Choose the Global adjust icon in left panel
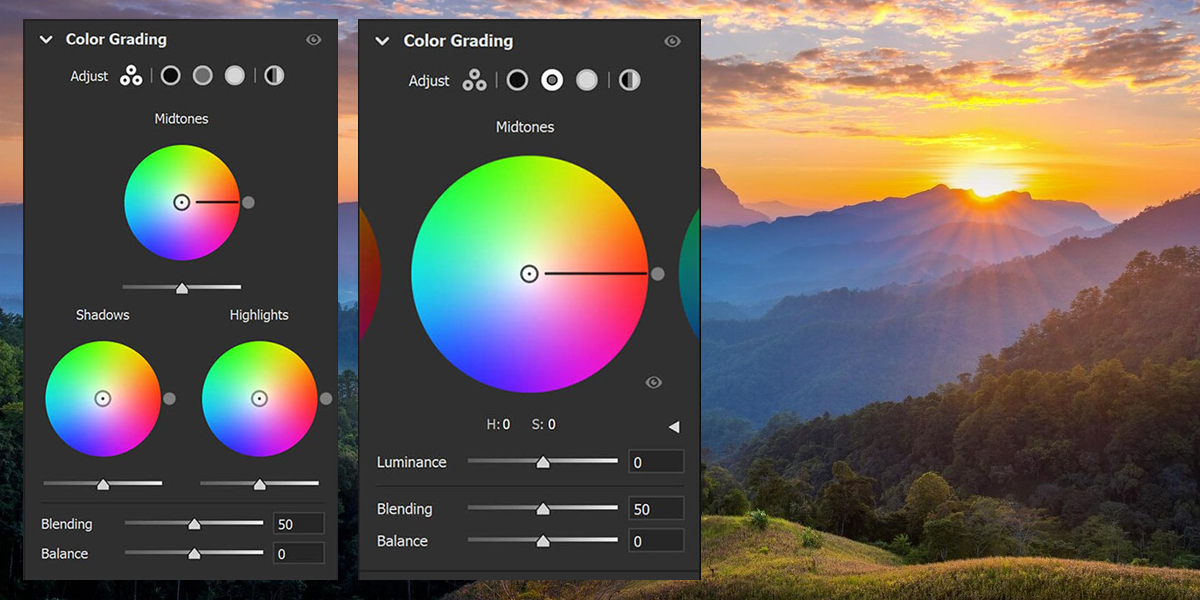The image size is (1200, 600). pyautogui.click(x=273, y=75)
